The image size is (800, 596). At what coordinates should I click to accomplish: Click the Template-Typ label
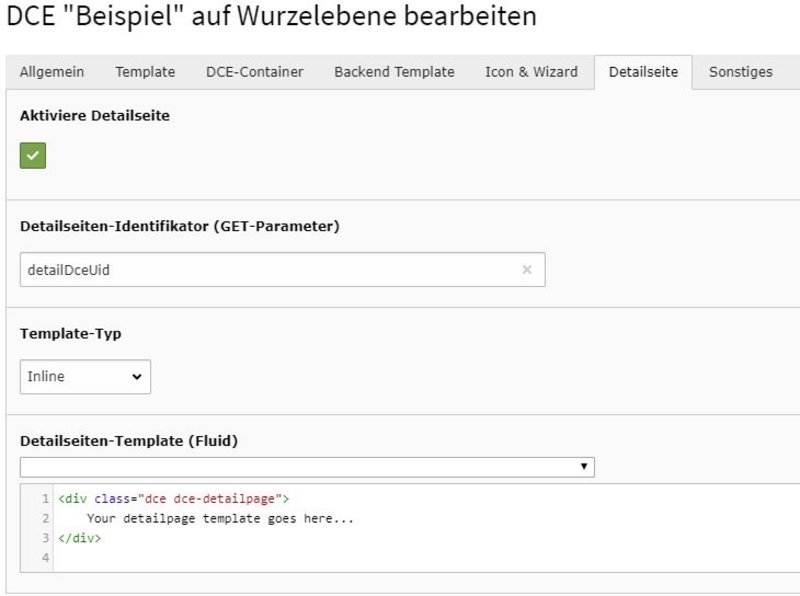pos(70,333)
